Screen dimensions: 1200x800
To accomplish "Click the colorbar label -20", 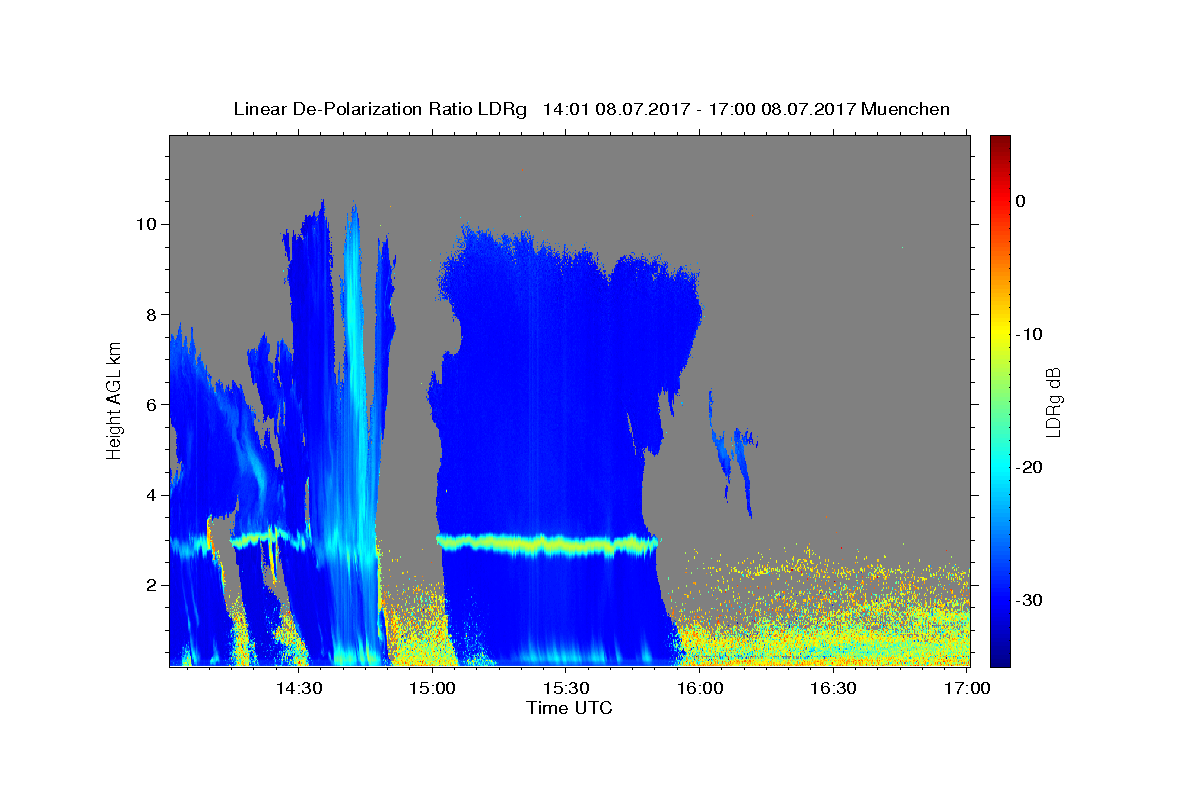I will point(1031,467).
